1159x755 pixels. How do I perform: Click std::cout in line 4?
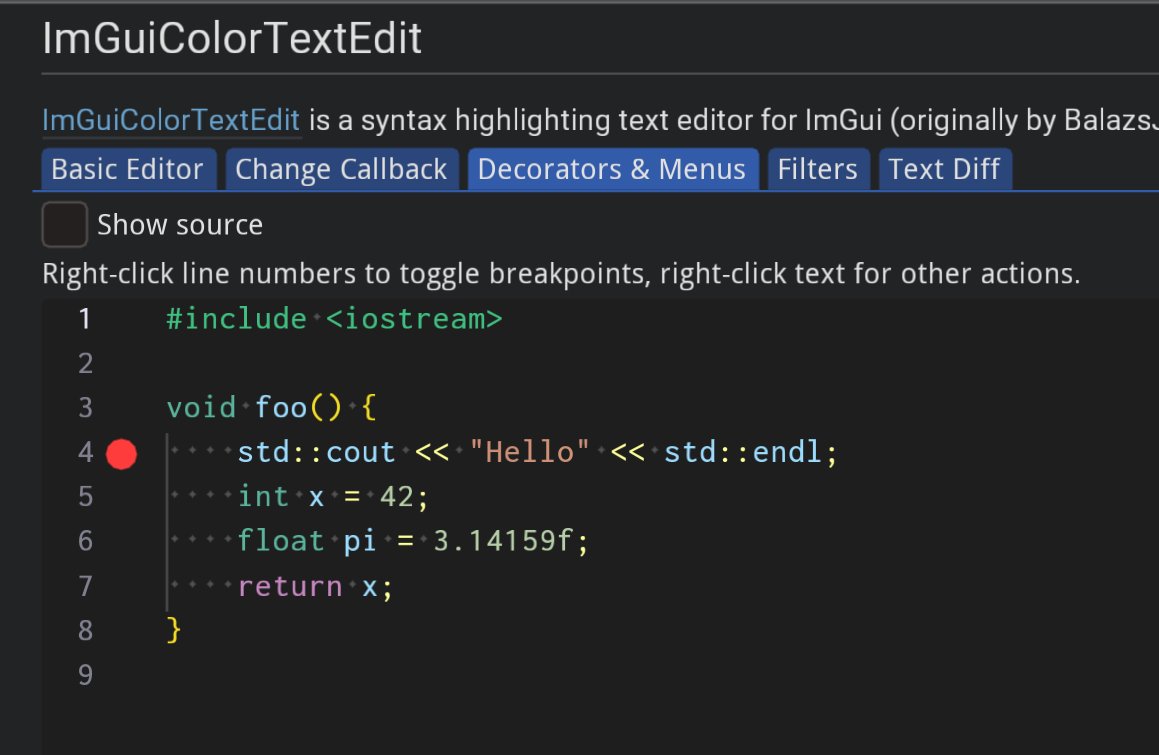[x=316, y=452]
